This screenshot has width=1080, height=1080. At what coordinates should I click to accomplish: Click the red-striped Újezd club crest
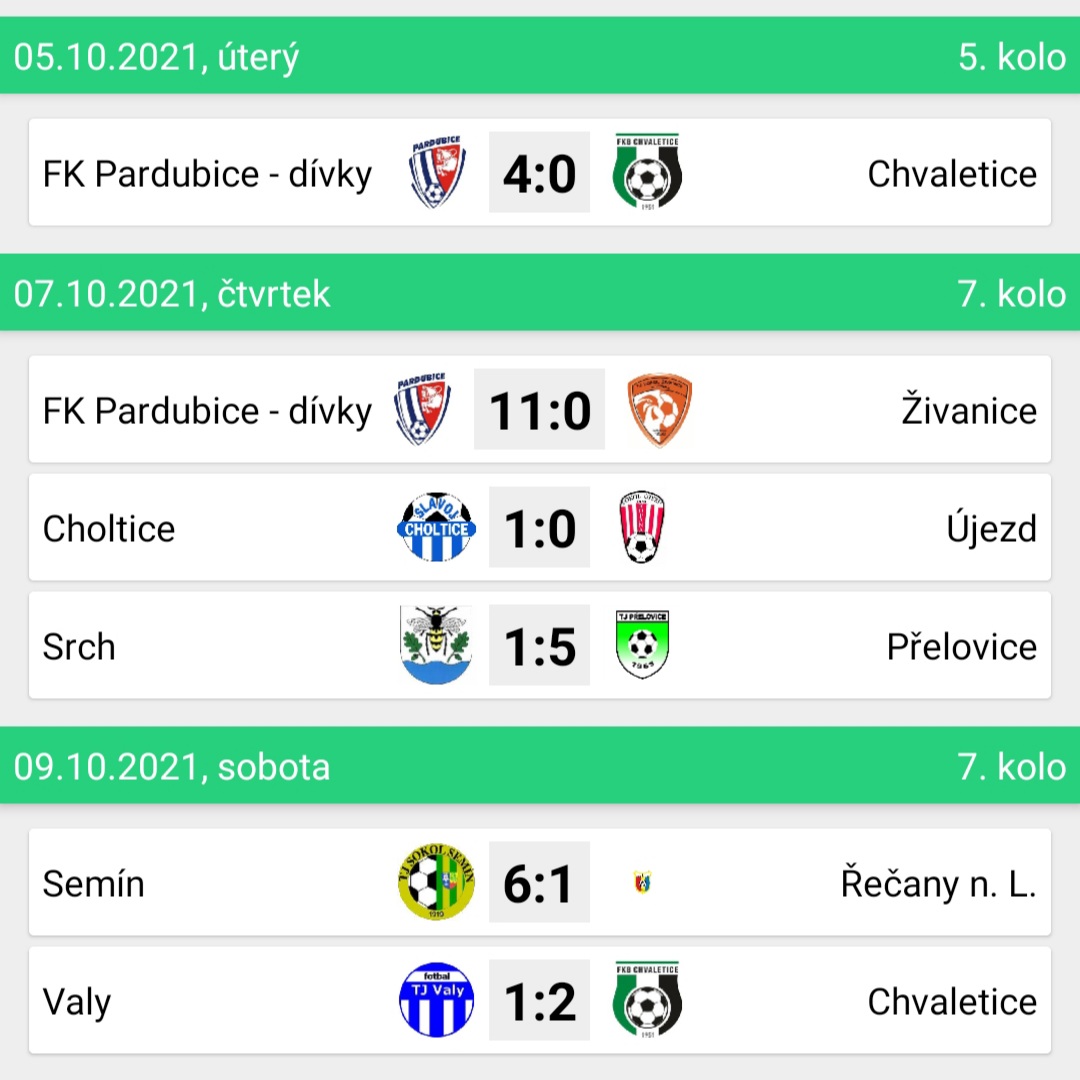pos(642,528)
